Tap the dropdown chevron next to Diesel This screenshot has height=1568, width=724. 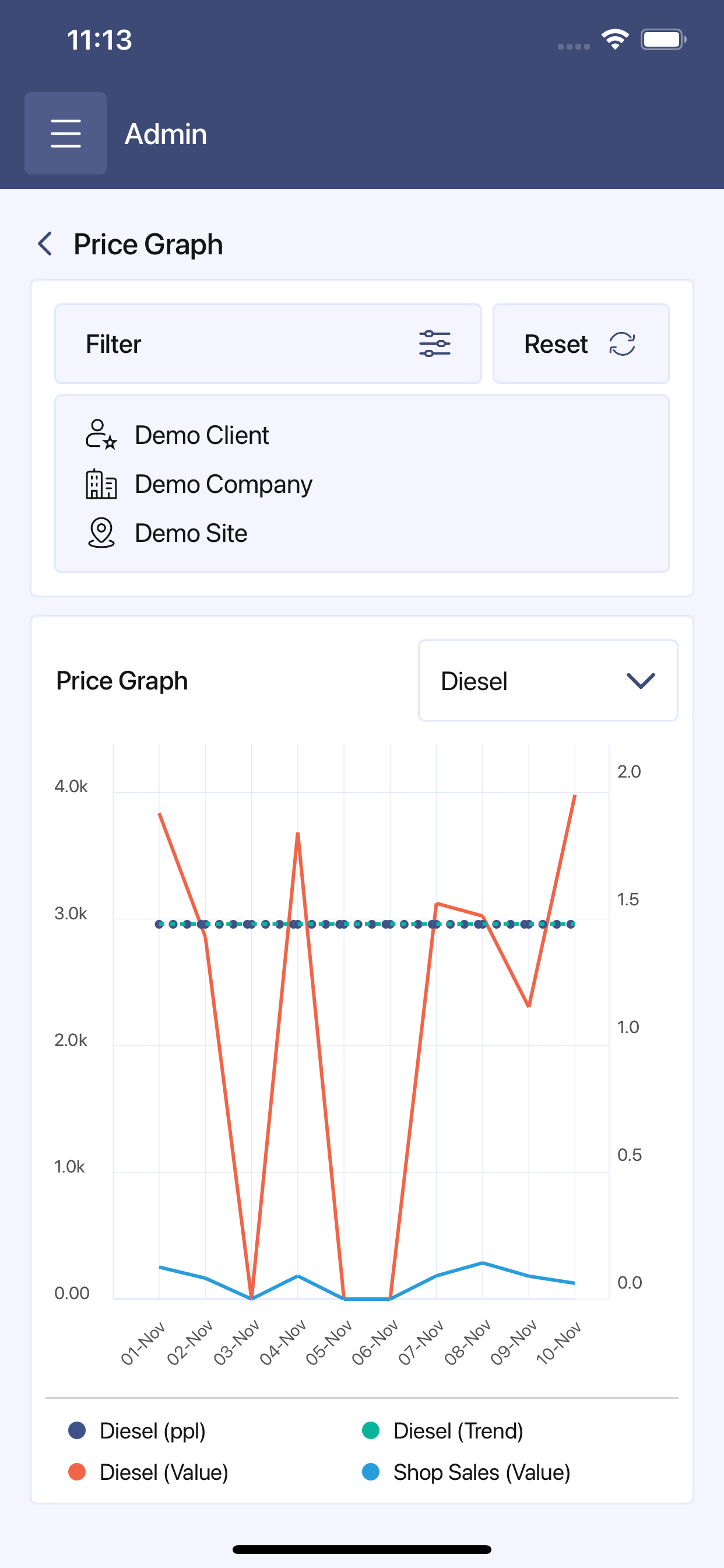point(641,681)
